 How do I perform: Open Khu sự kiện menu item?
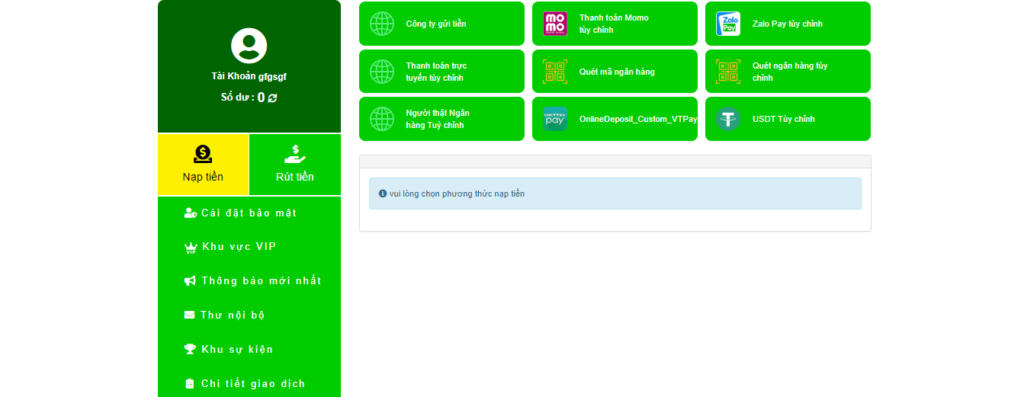(x=229, y=349)
